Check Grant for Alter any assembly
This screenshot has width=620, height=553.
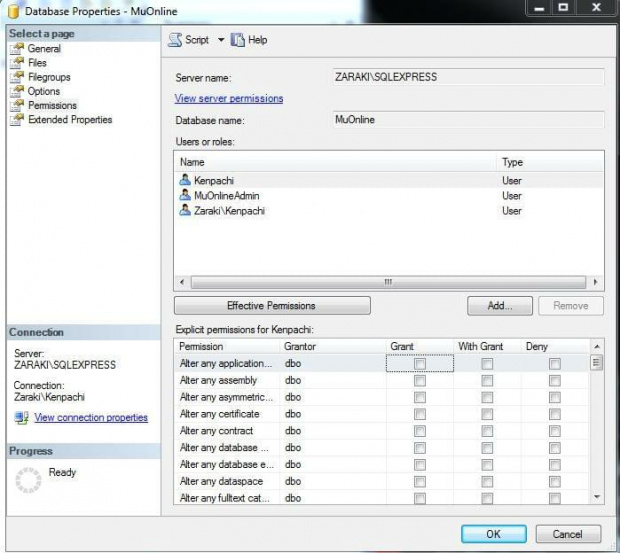pyautogui.click(x=420, y=381)
